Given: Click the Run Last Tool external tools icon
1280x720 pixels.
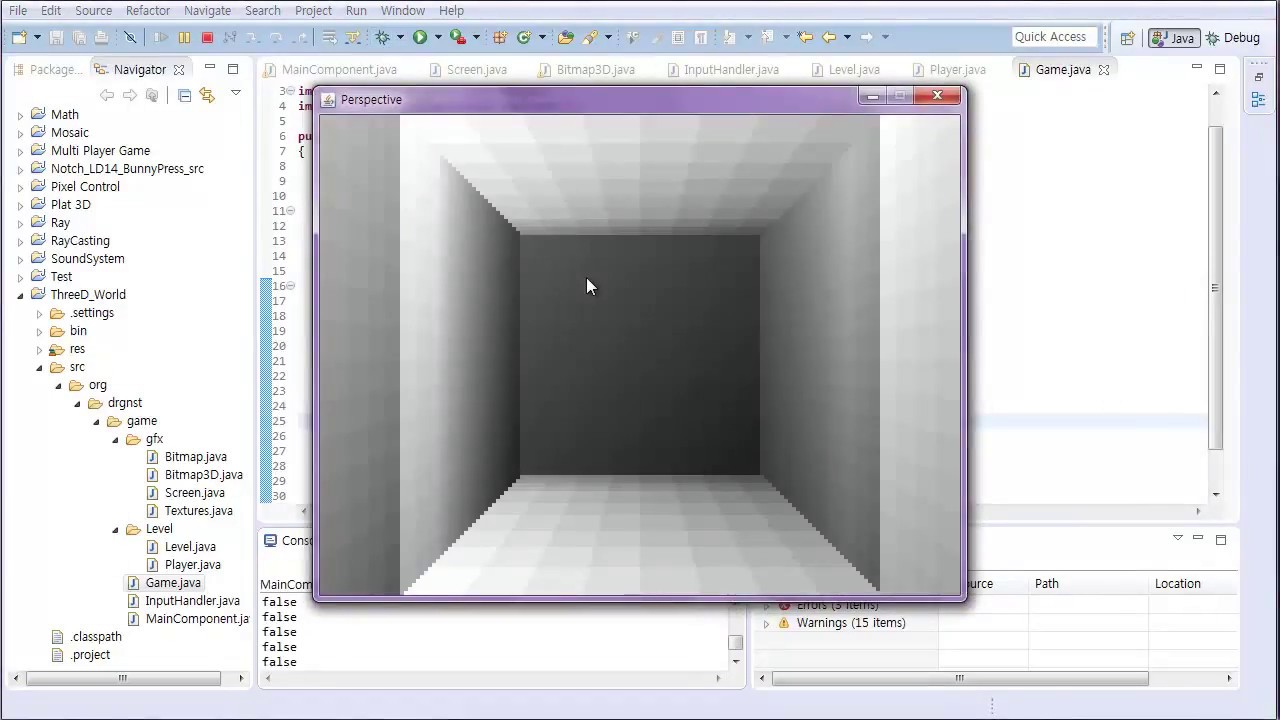Looking at the screenshot, I should [457, 37].
